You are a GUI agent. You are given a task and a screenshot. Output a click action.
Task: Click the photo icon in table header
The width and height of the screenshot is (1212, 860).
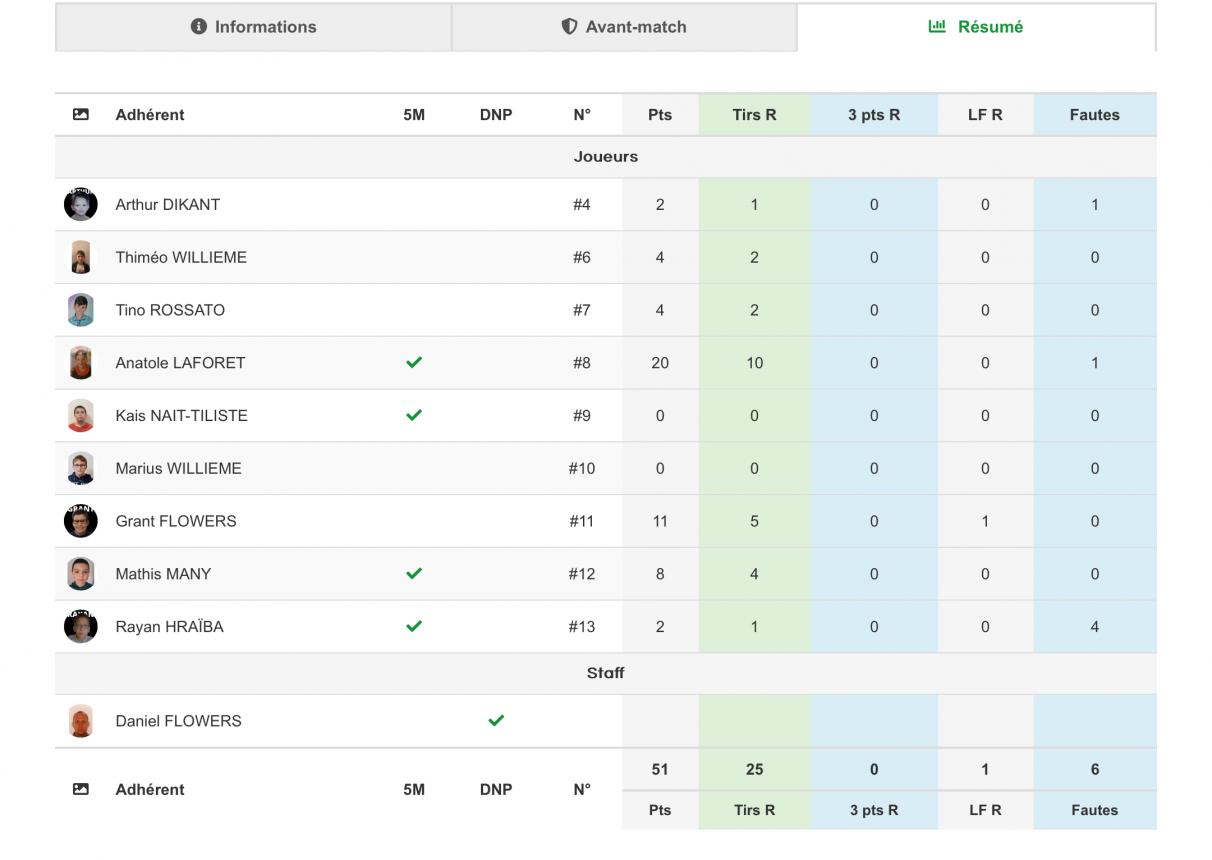(x=81, y=115)
